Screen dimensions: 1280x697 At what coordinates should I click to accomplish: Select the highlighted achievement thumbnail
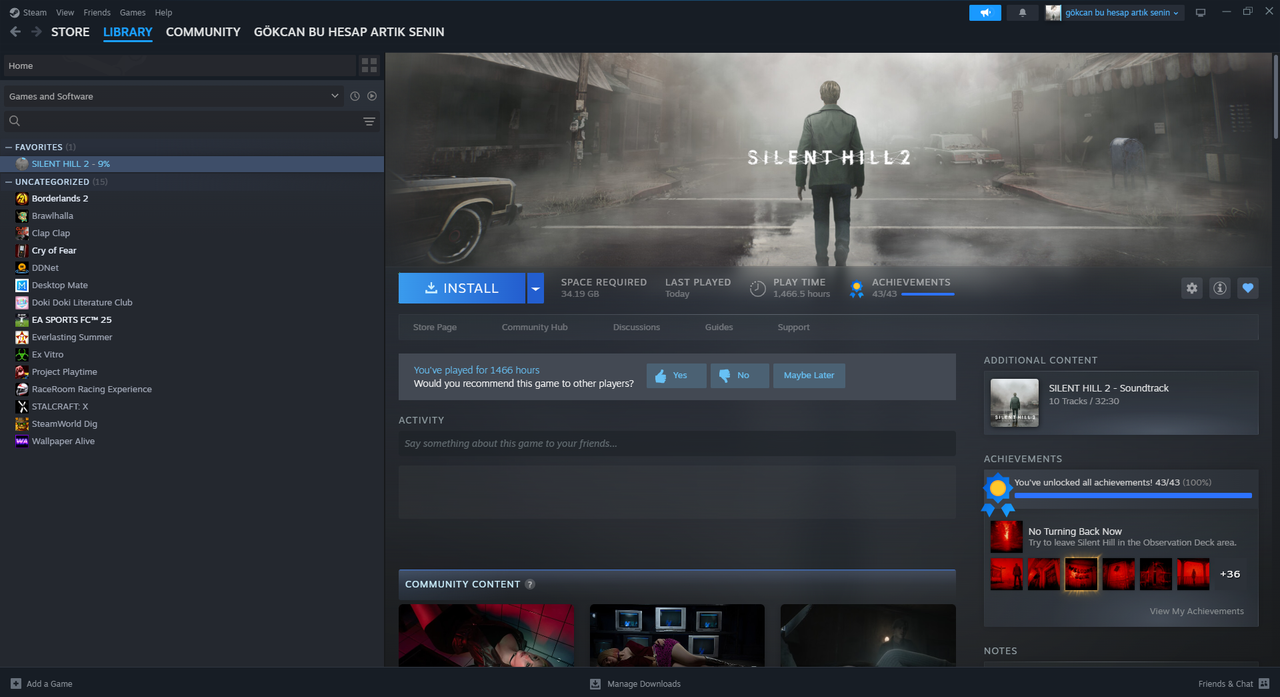(1081, 574)
